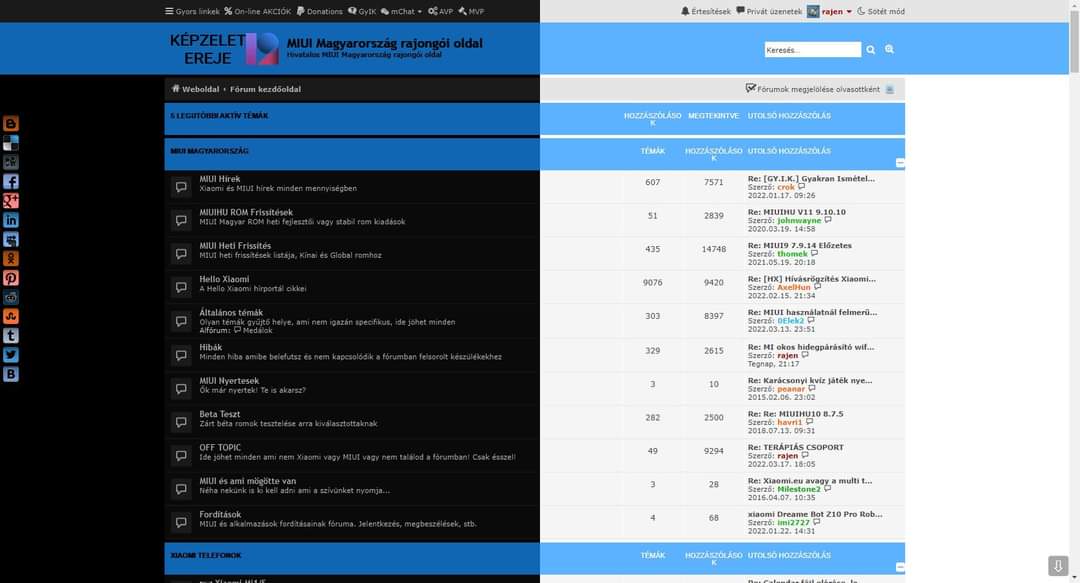Click forum icon beside MIUI Hírek
1080x583 pixels.
pos(181,187)
